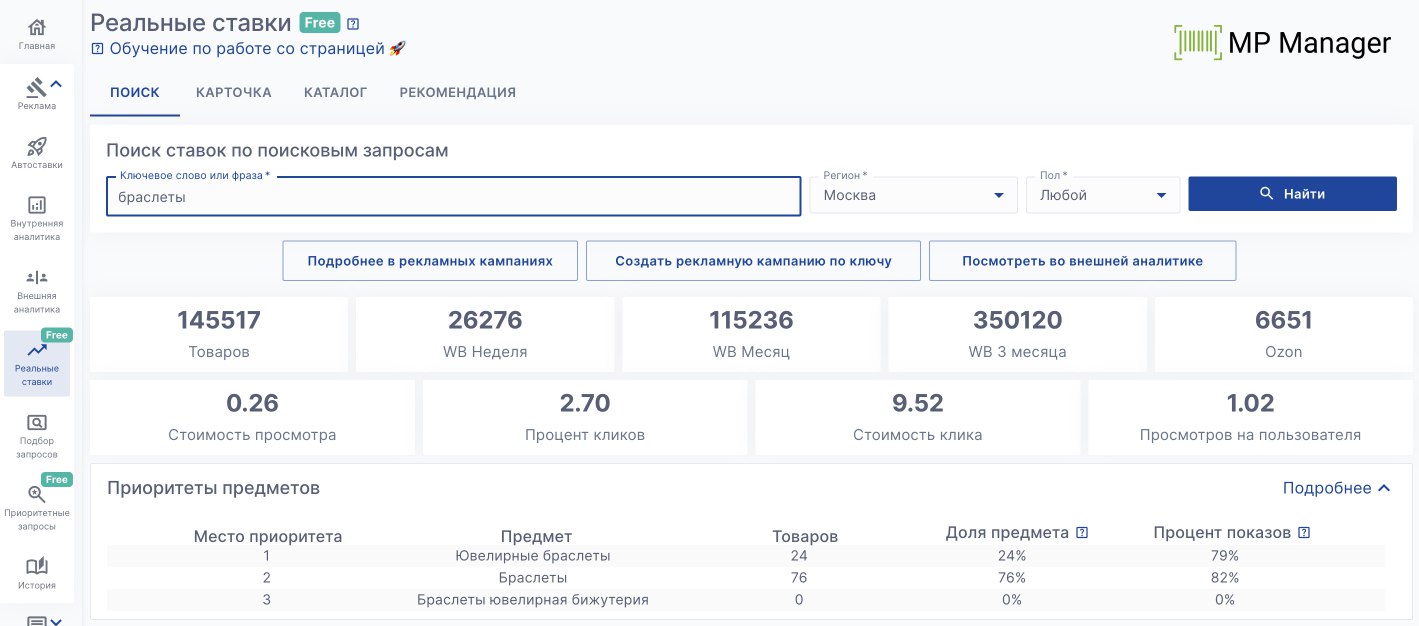Switch to the Каталог tab
This screenshot has height=626, width=1419.
pos(336,92)
